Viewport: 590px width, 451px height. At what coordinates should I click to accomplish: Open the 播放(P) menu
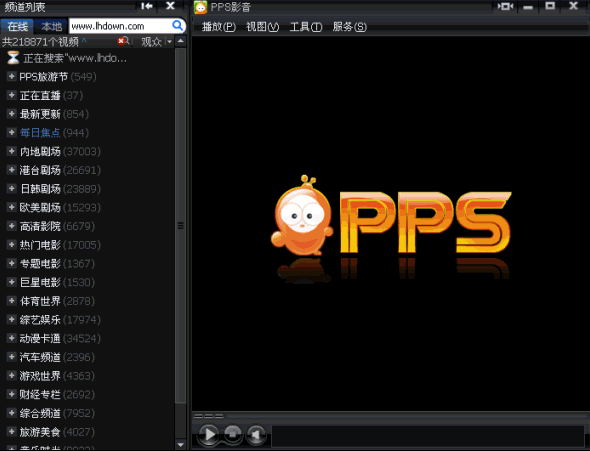(x=219, y=27)
